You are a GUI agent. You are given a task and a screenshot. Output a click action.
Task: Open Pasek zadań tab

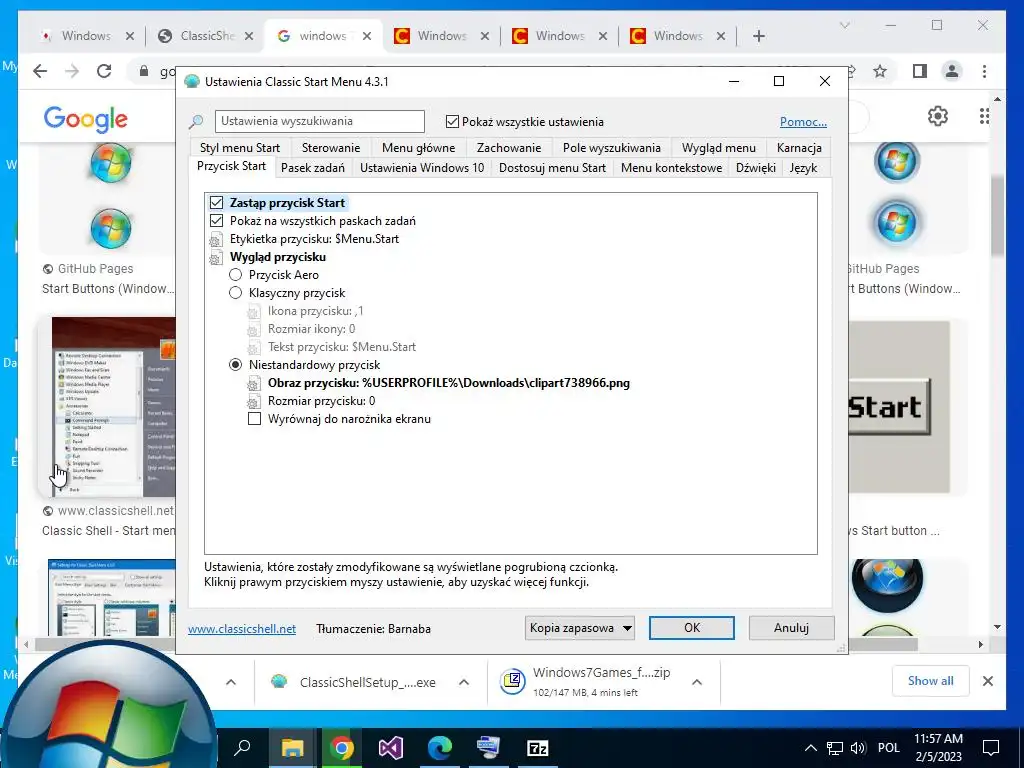(x=313, y=168)
